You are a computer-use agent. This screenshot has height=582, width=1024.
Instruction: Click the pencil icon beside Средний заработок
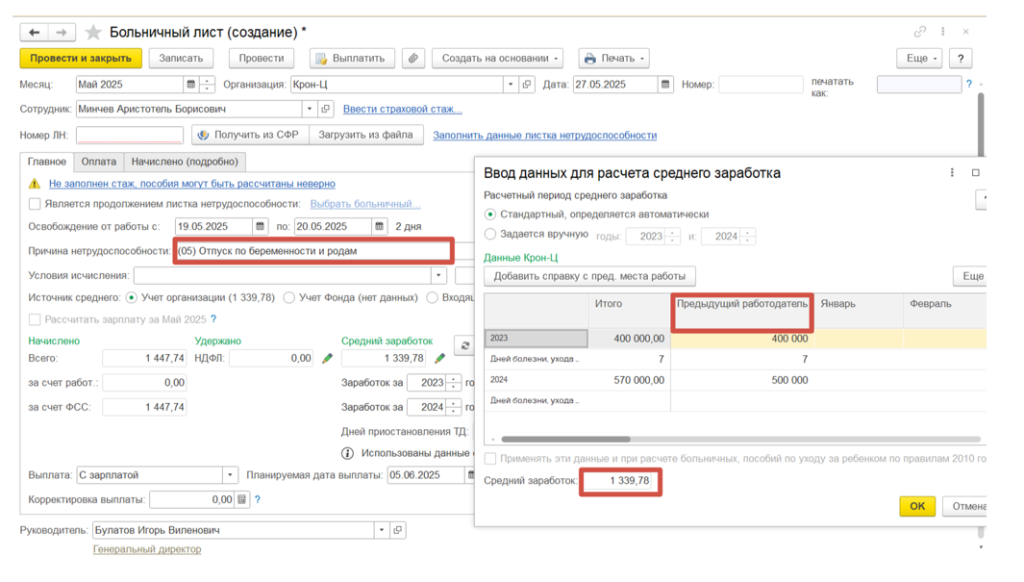440,358
